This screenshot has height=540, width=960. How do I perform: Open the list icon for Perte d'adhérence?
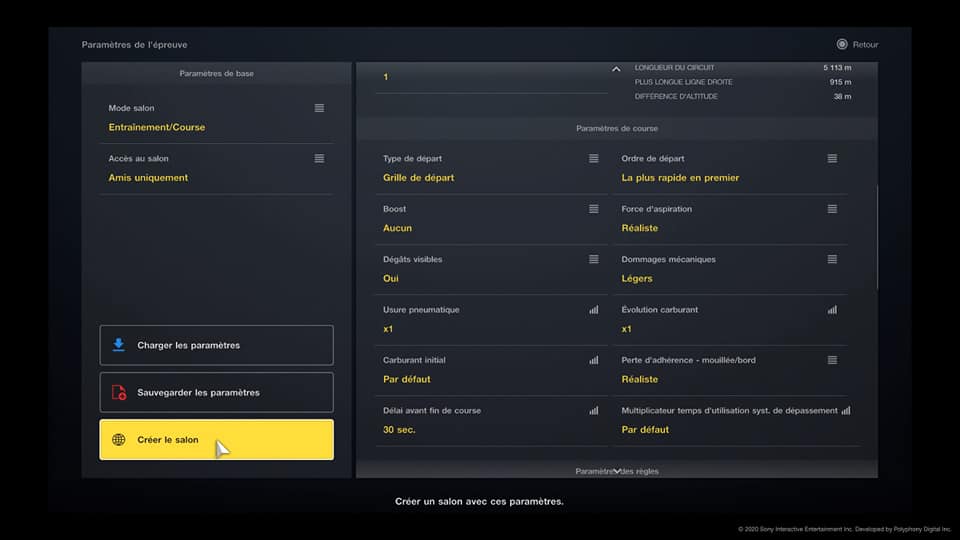click(x=832, y=360)
